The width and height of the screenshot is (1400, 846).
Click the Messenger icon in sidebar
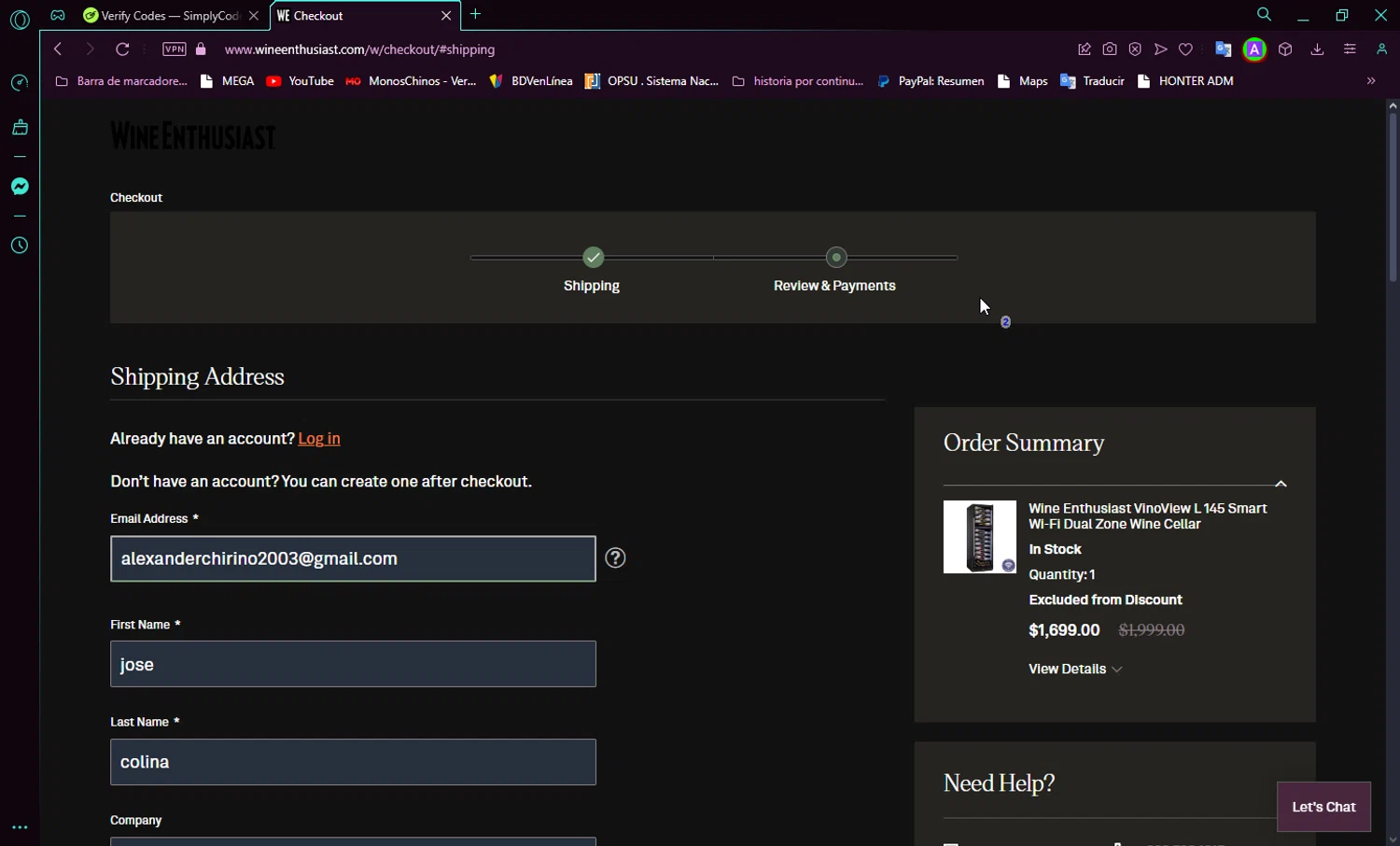click(x=20, y=187)
